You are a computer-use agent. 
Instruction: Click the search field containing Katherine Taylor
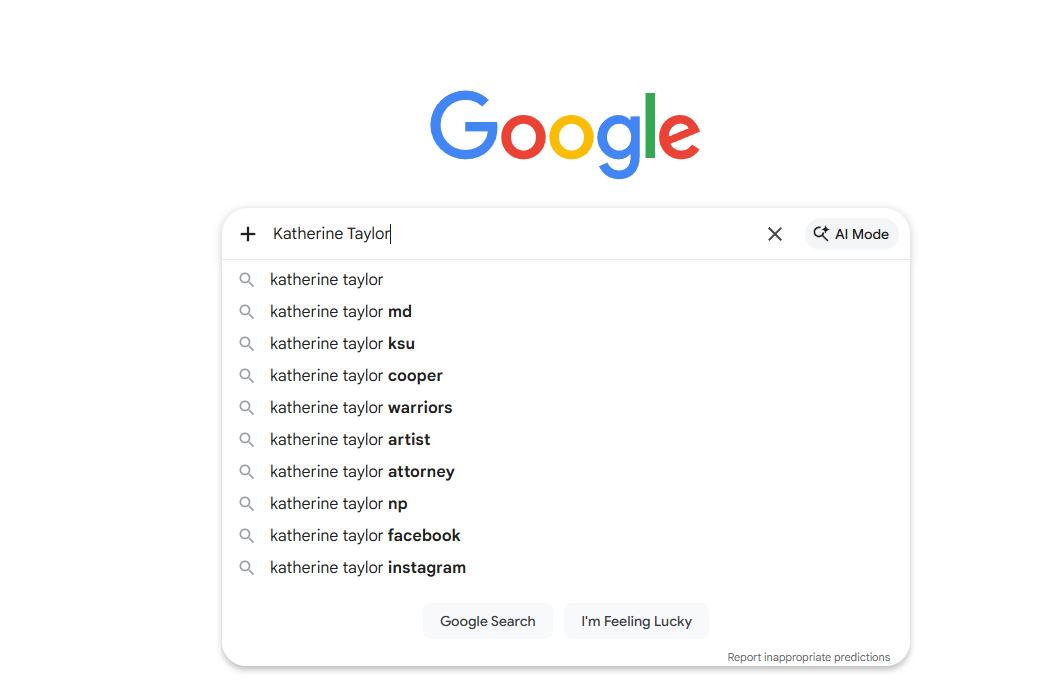tap(500, 234)
